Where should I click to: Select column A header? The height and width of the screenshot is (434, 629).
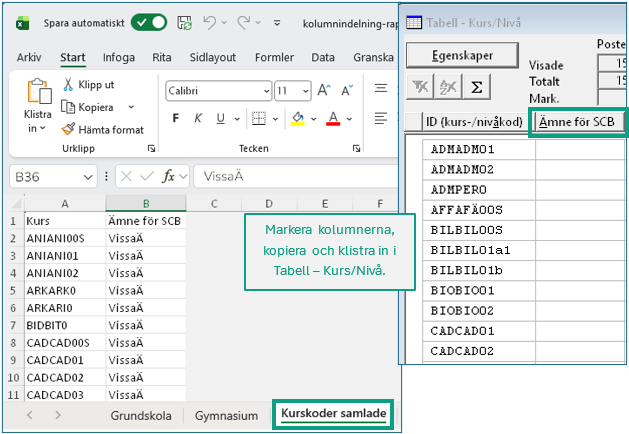tap(65, 204)
